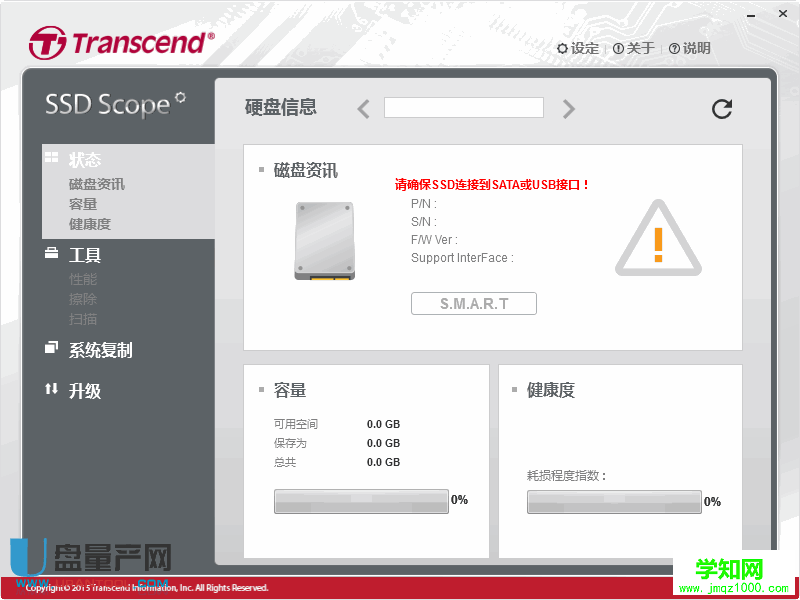This screenshot has height=600, width=800.
Task: Click the disk selection field
Action: (464, 108)
